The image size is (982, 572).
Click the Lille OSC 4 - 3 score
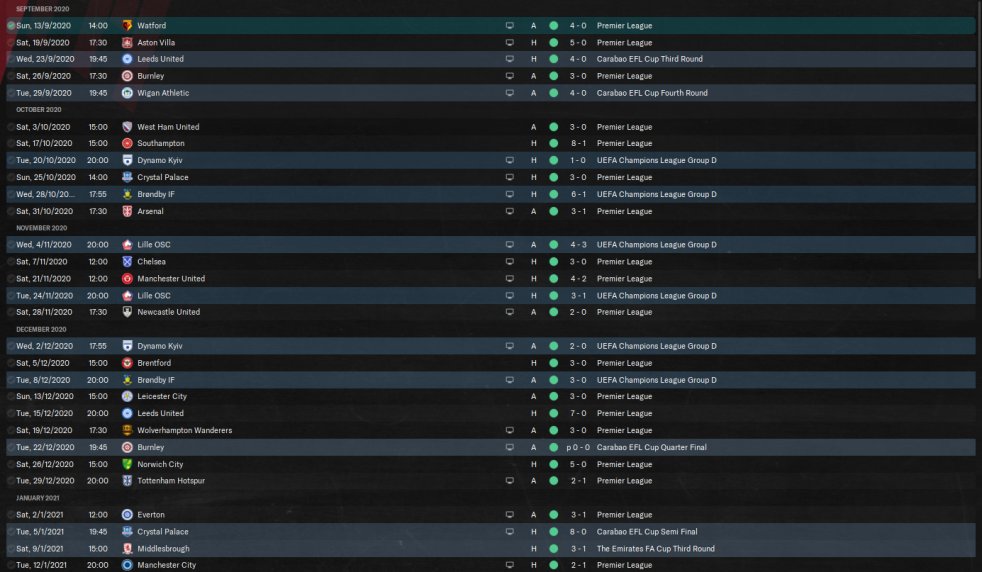[577, 245]
